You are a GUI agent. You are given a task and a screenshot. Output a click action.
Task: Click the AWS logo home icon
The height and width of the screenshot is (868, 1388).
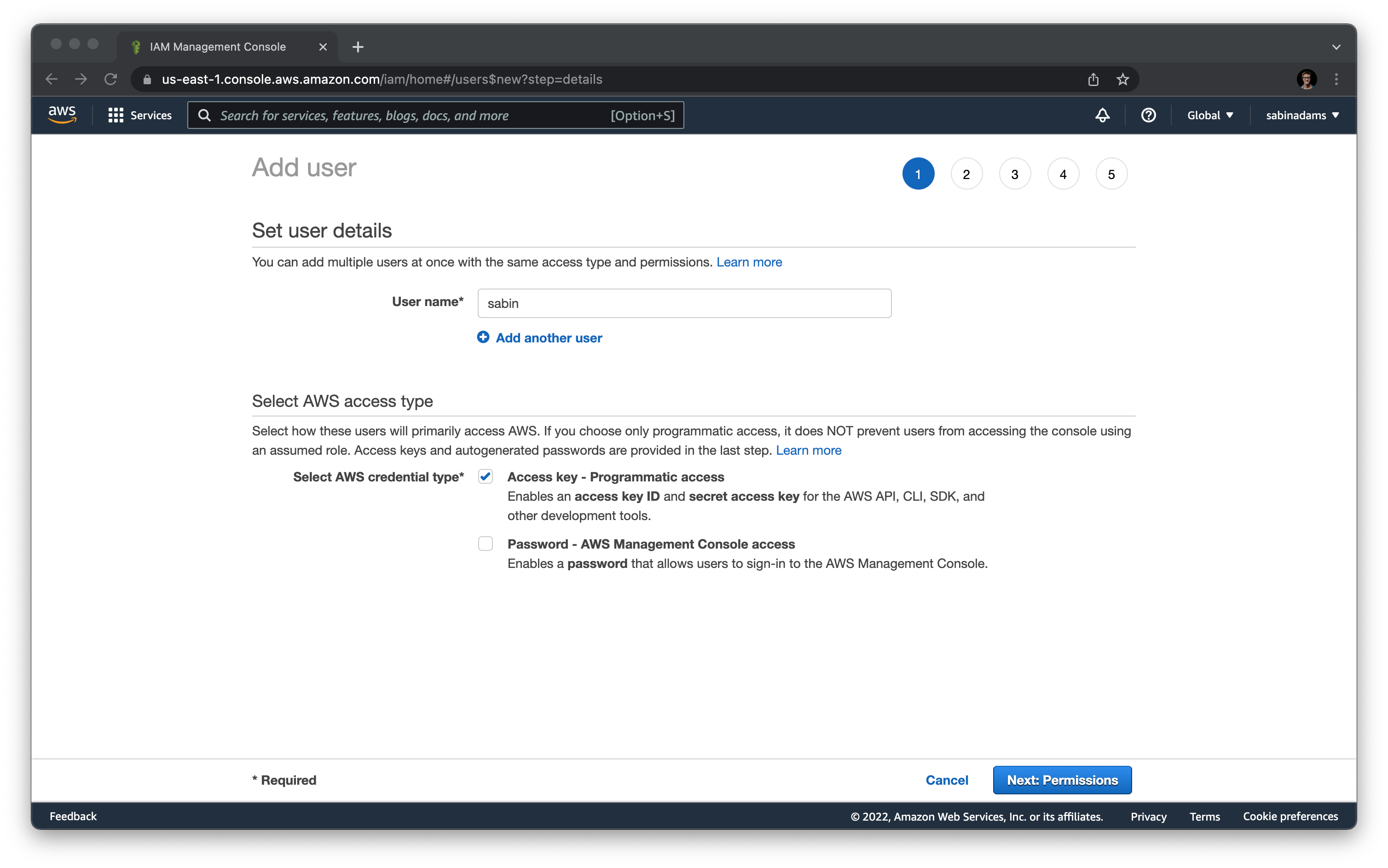pos(62,114)
